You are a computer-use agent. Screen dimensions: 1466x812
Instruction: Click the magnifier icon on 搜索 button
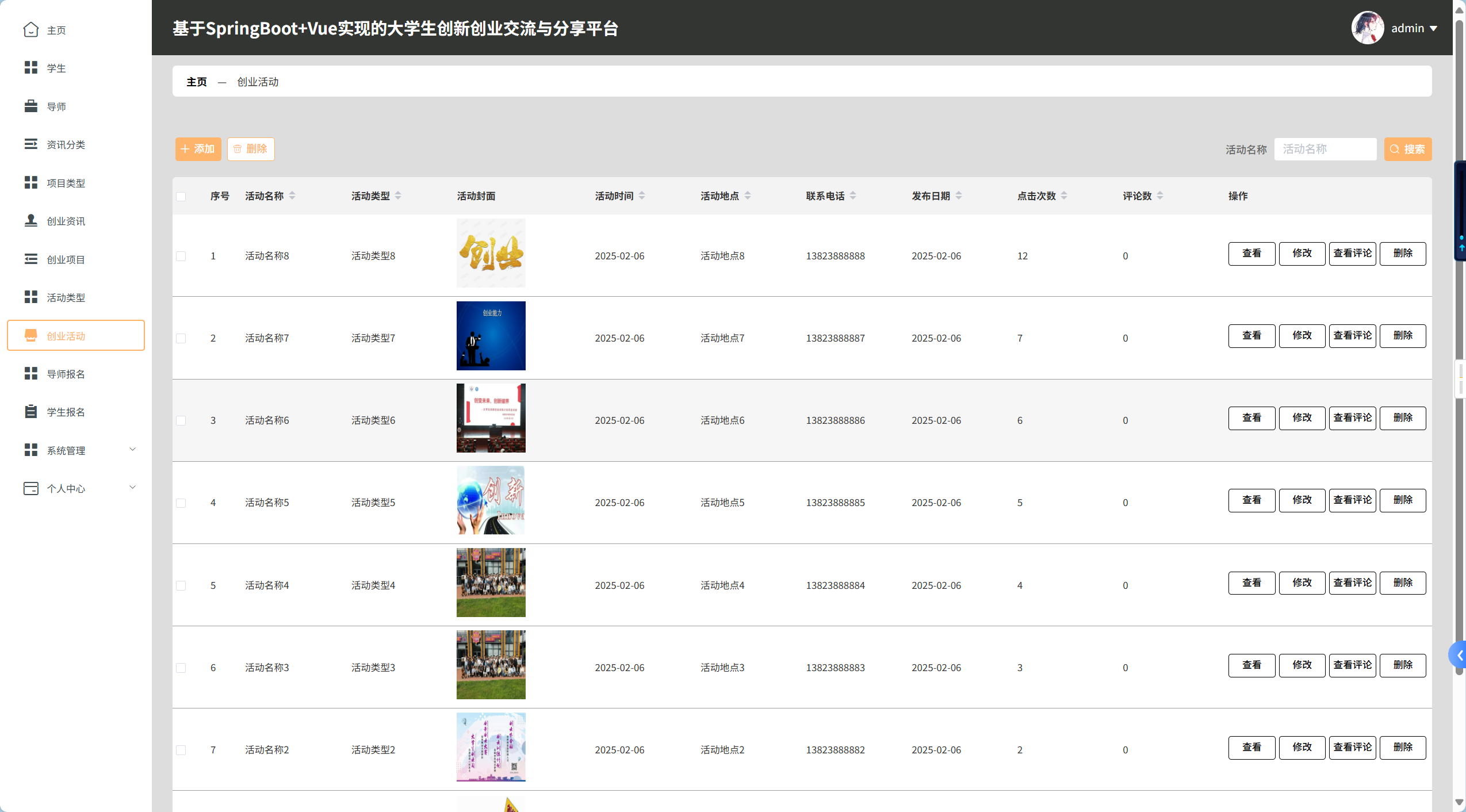coord(1395,149)
